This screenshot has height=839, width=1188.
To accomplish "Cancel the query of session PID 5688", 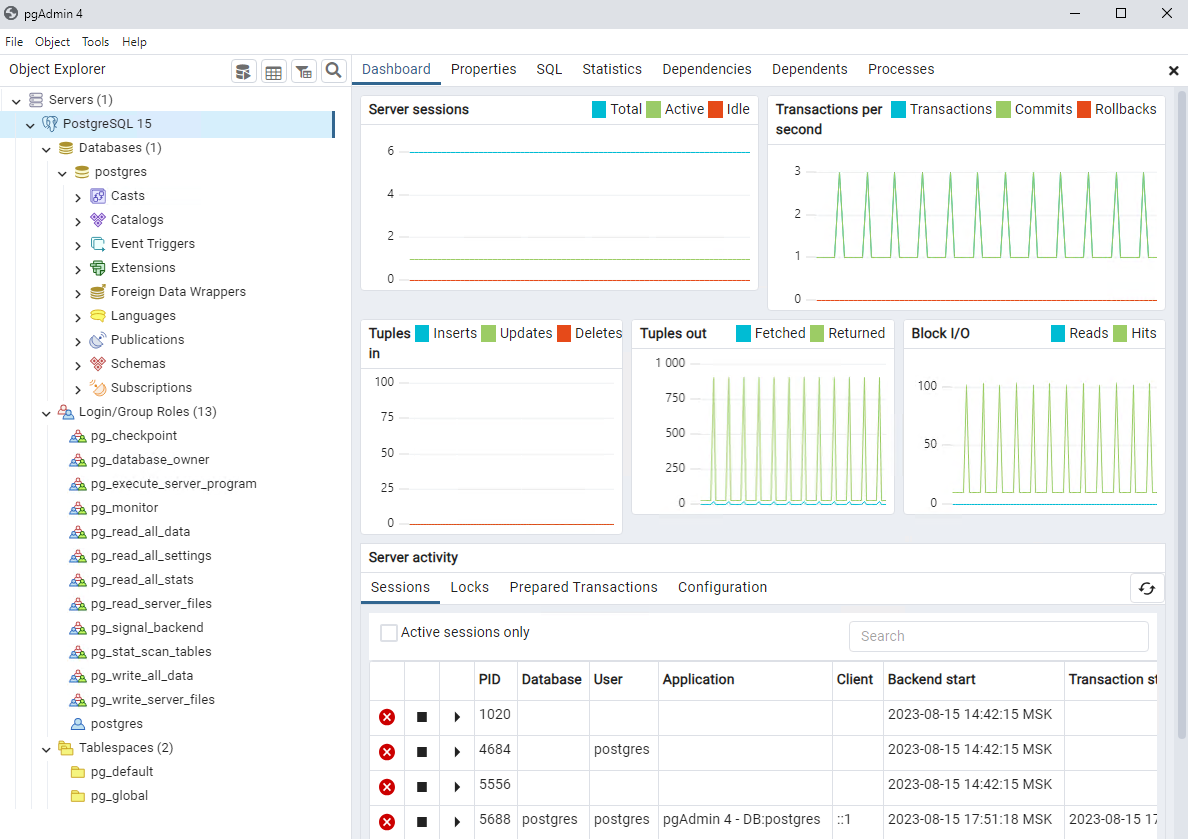I will tap(422, 821).
